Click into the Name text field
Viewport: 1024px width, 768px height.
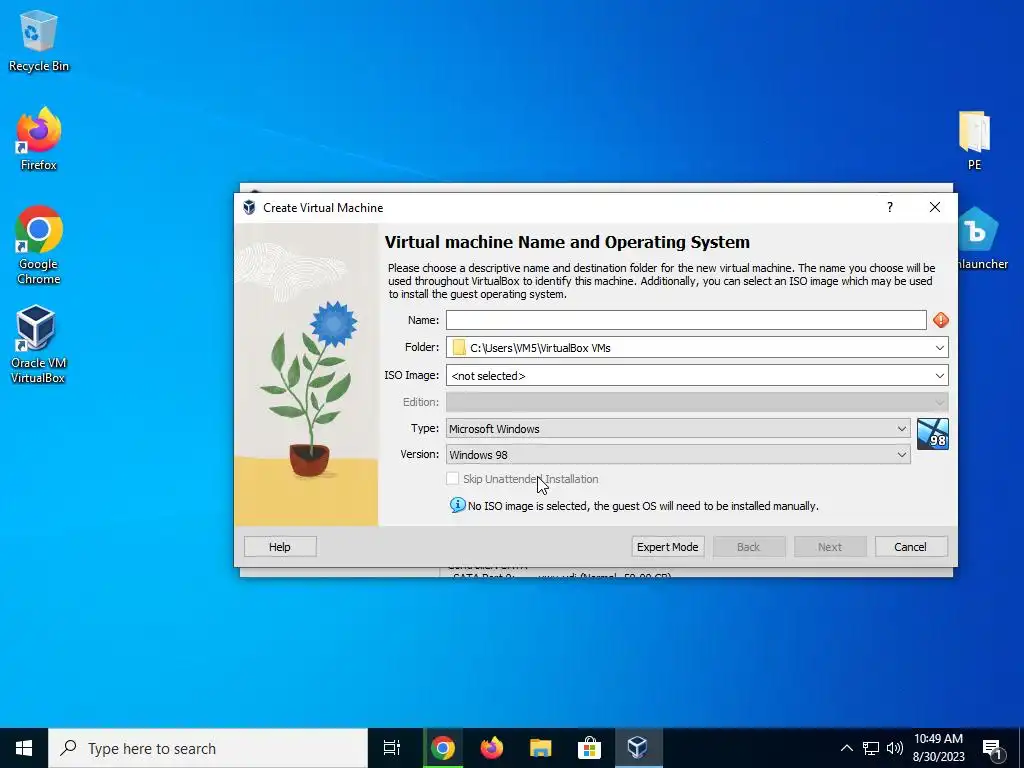pos(686,320)
